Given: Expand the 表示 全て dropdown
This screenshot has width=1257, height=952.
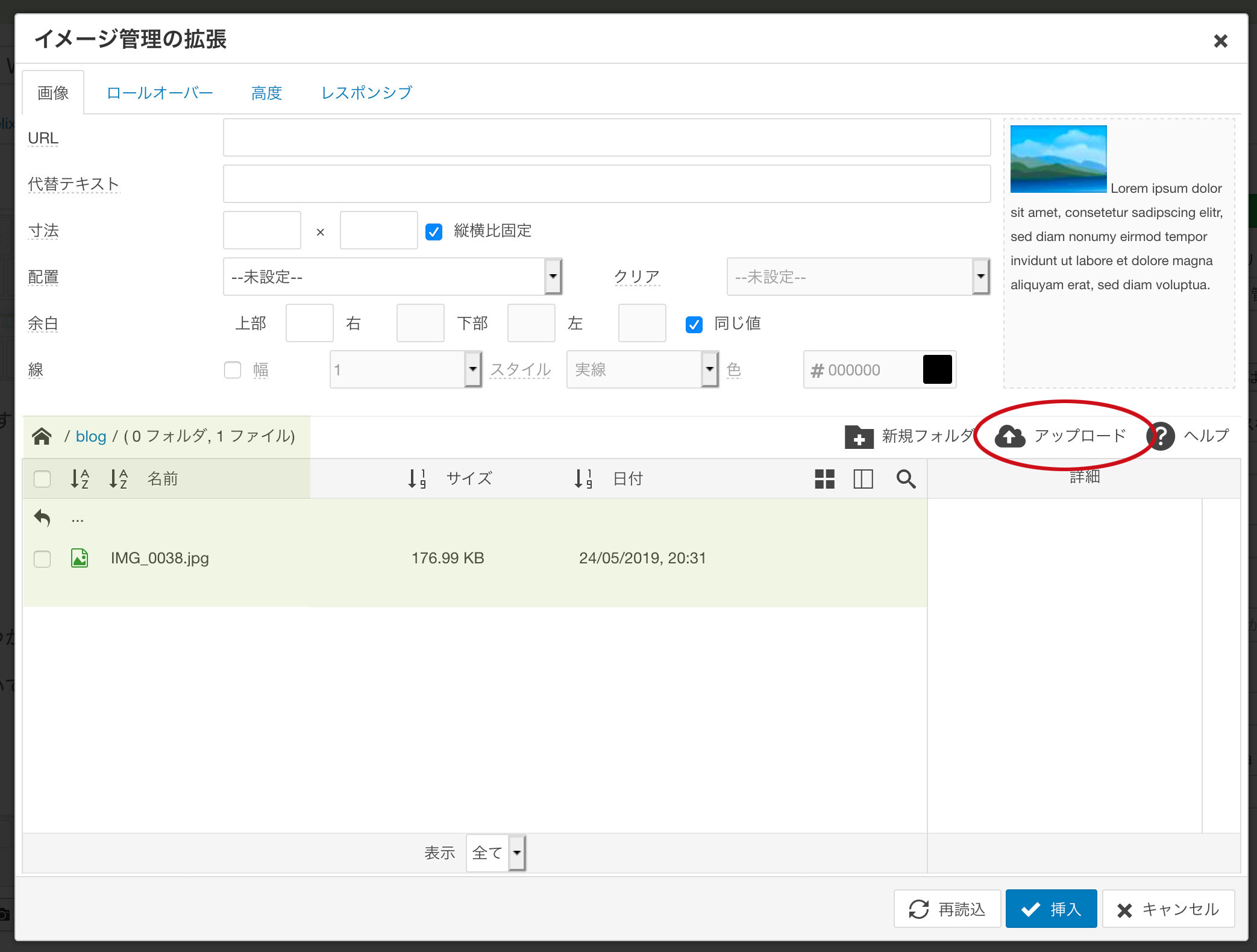Looking at the screenshot, I should [x=495, y=853].
